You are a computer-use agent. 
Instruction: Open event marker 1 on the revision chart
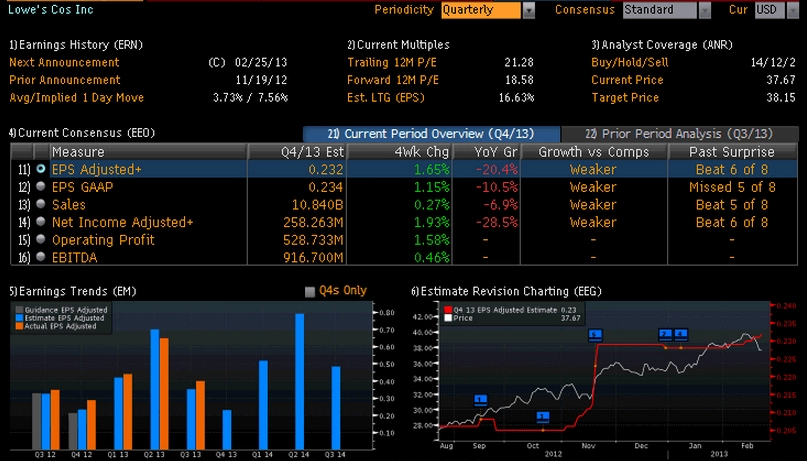point(480,400)
